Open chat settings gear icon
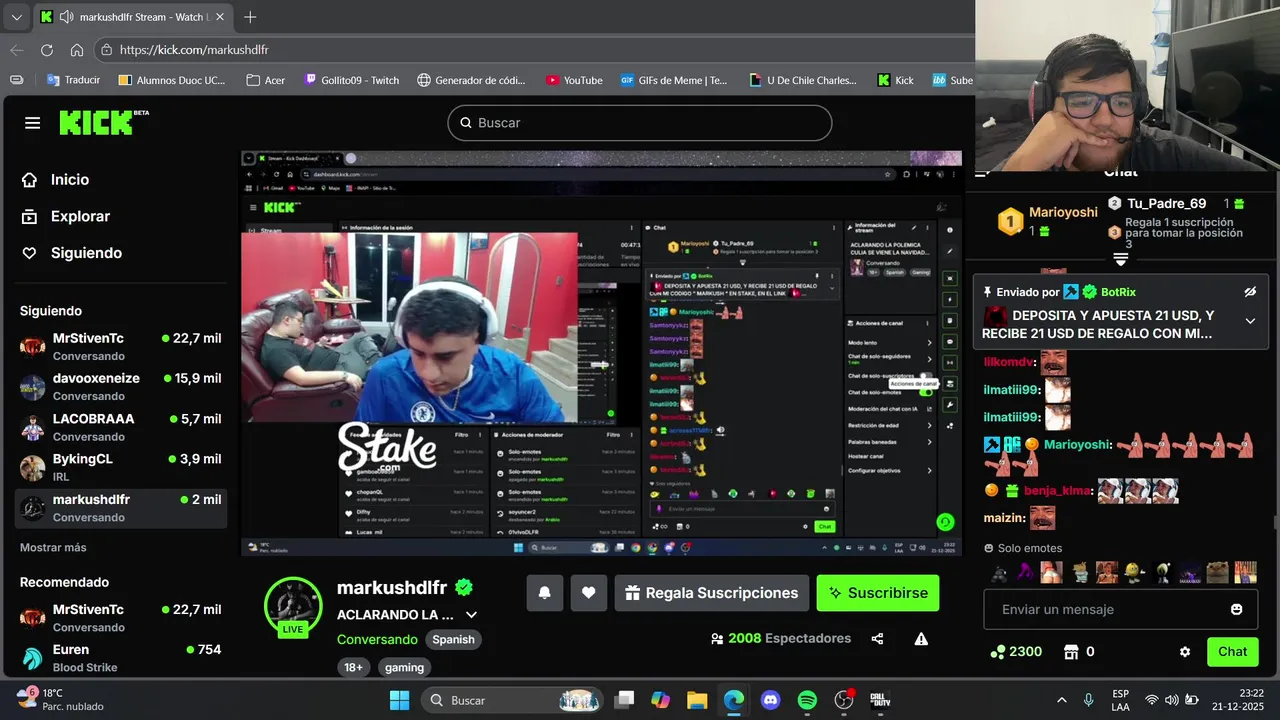Viewport: 1280px width, 720px height. 1185,652
